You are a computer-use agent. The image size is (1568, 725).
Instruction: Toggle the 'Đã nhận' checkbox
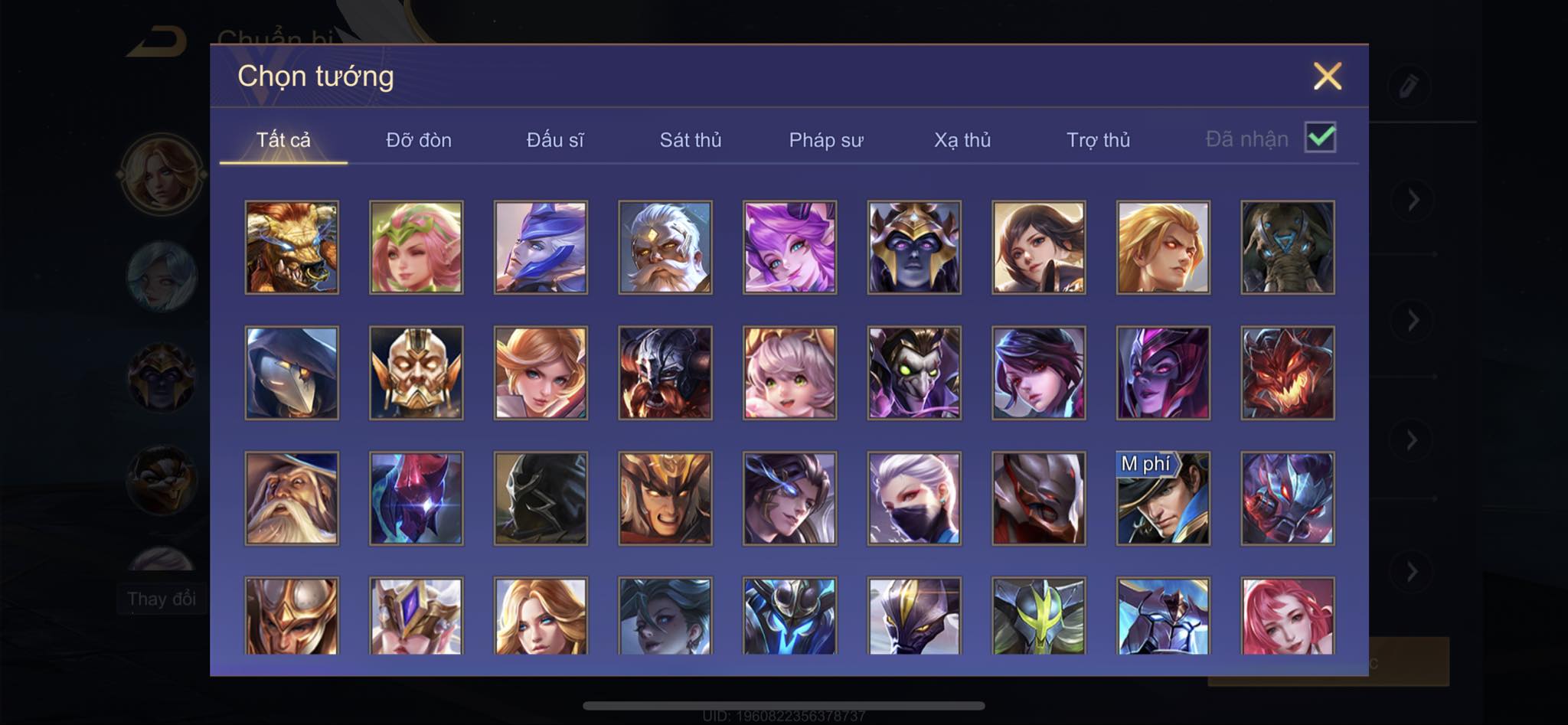[x=1321, y=138]
